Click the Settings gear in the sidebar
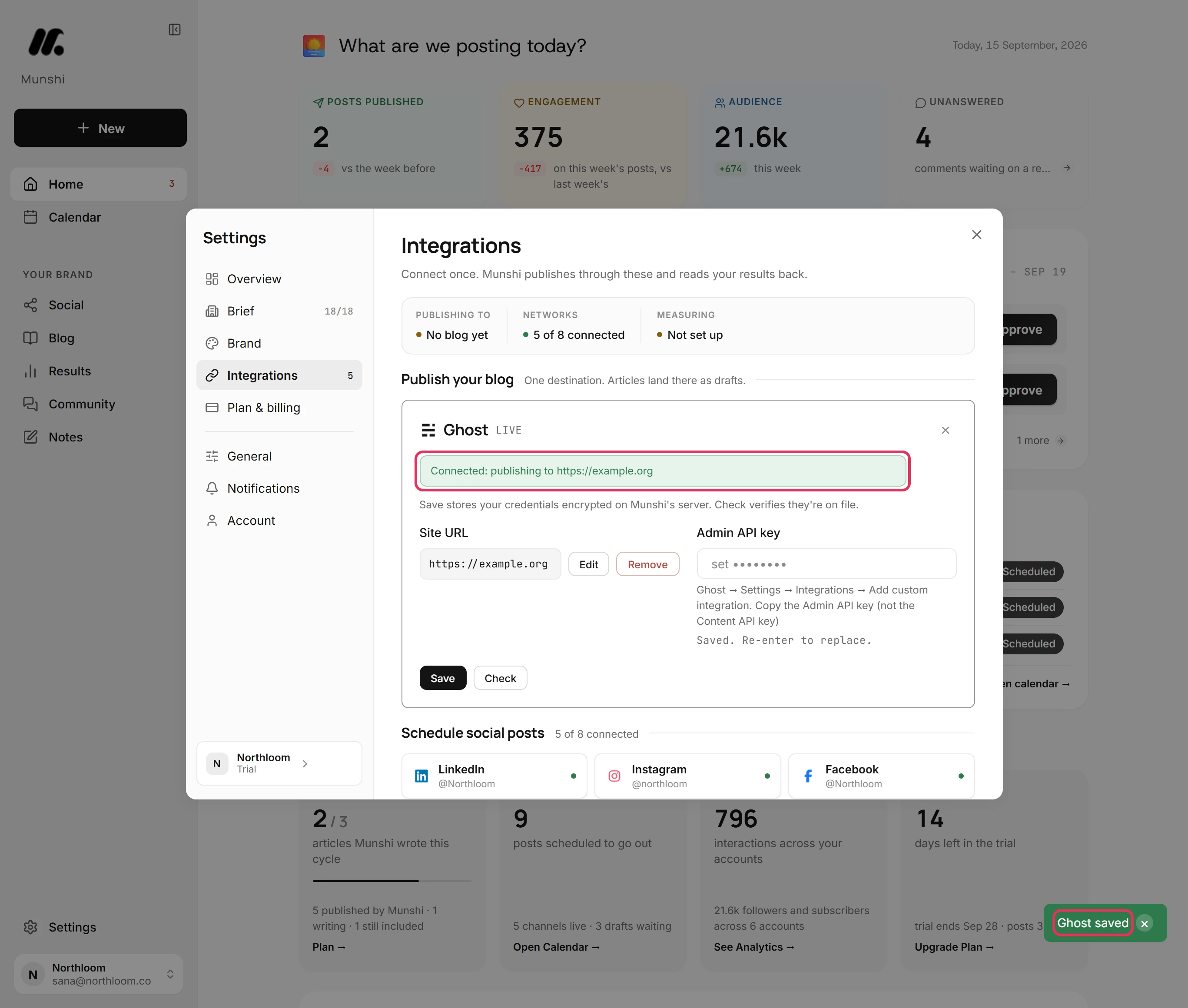1188x1008 pixels. tap(30, 927)
